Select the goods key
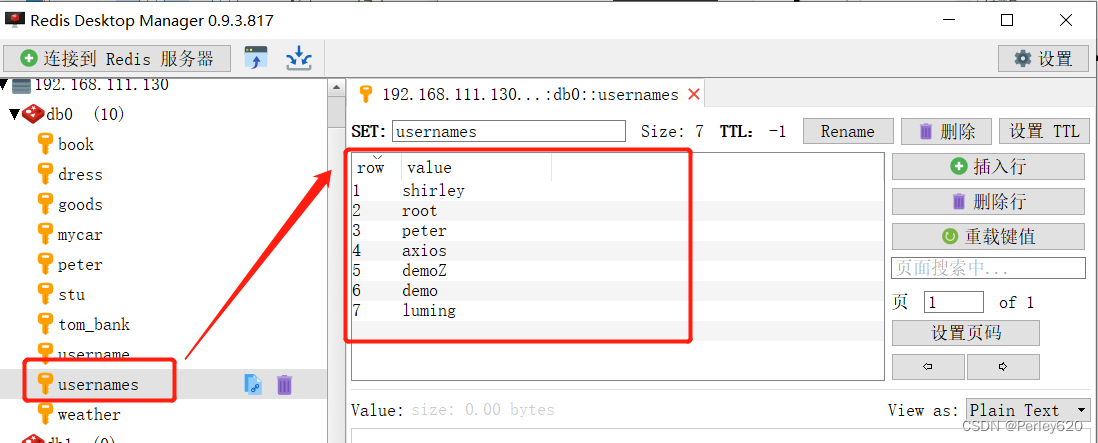 [80, 205]
